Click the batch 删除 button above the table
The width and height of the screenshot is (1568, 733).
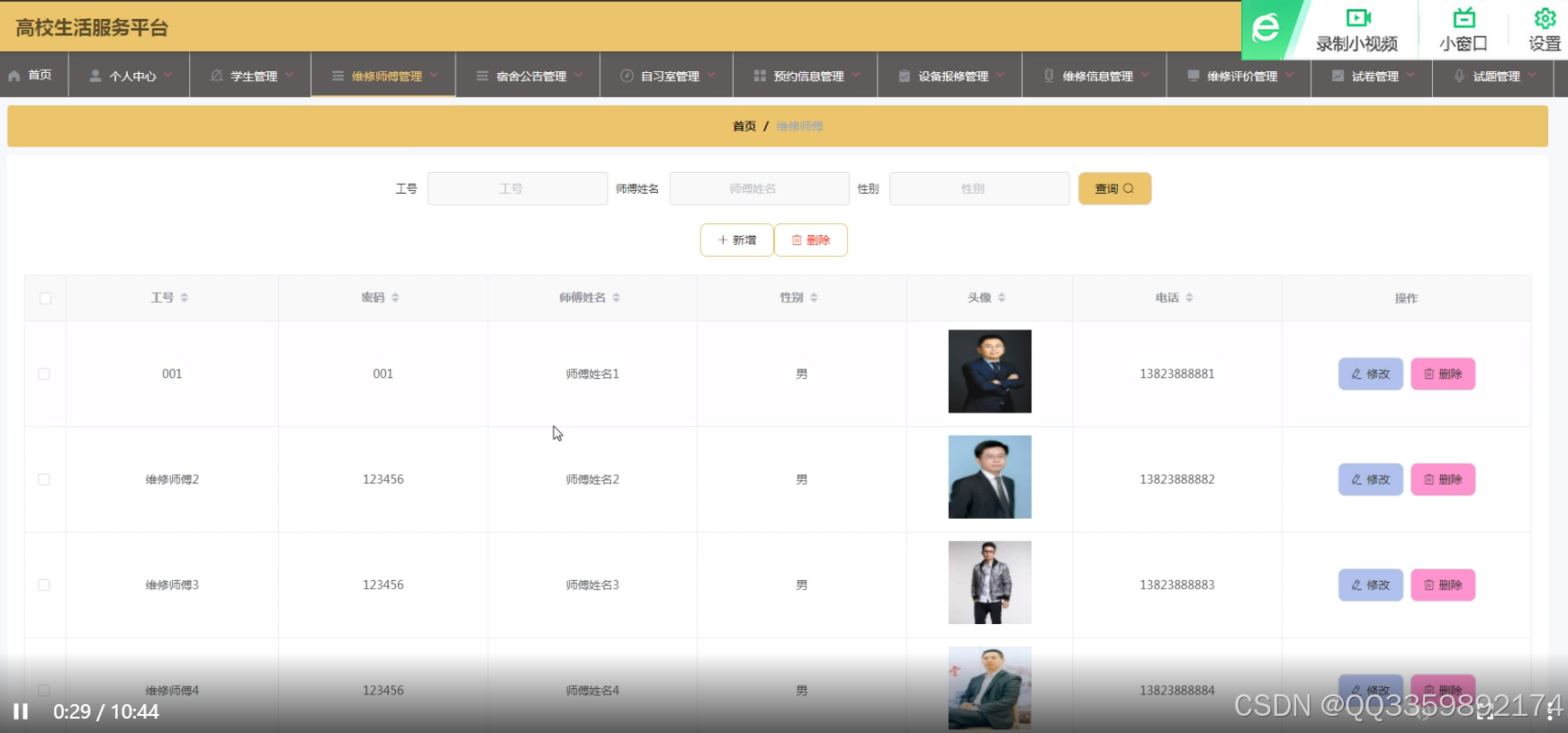[810, 240]
